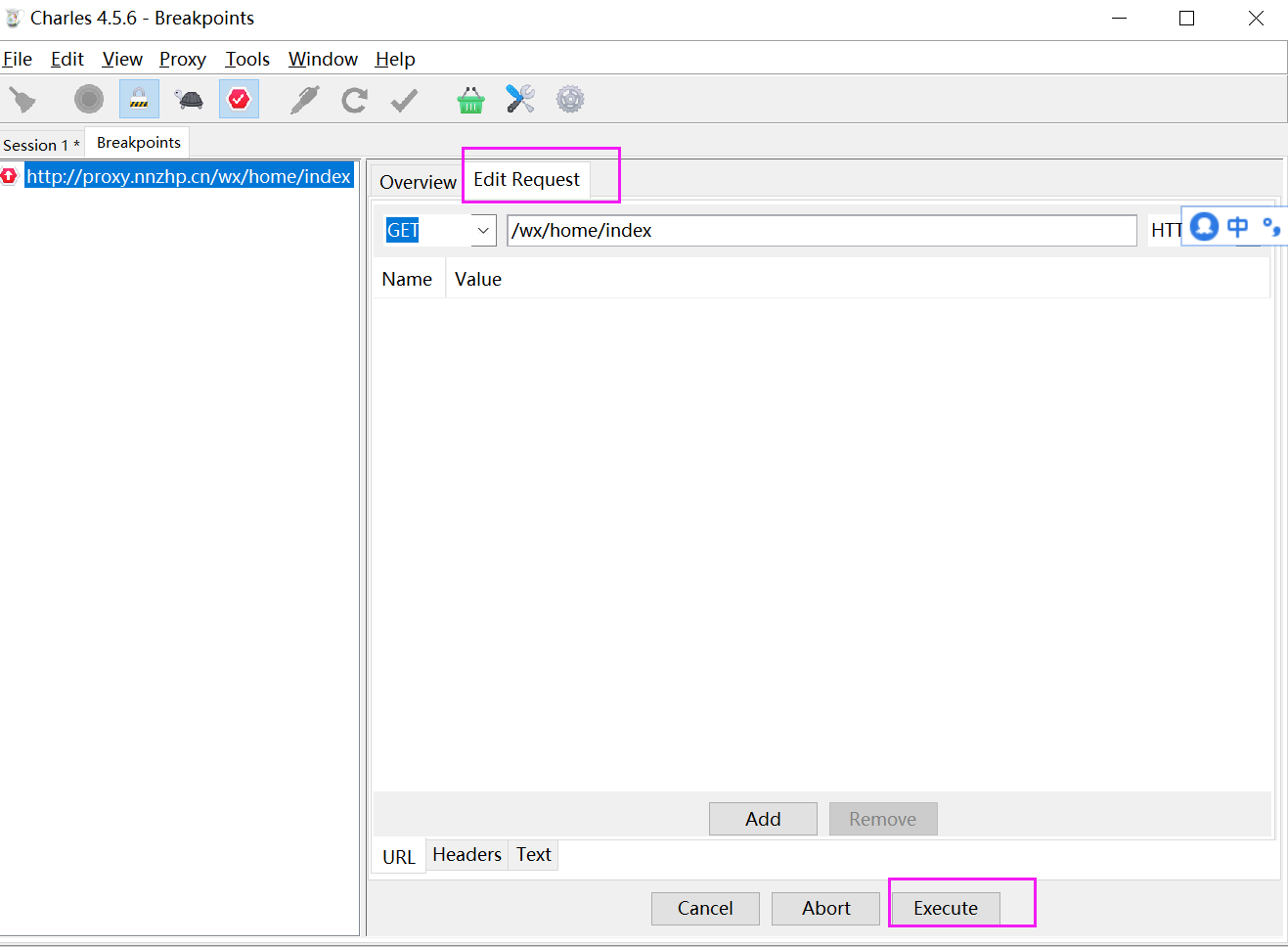Repeat the selected request using the circular arrow
Screen dimensions: 1288x947
click(x=354, y=99)
